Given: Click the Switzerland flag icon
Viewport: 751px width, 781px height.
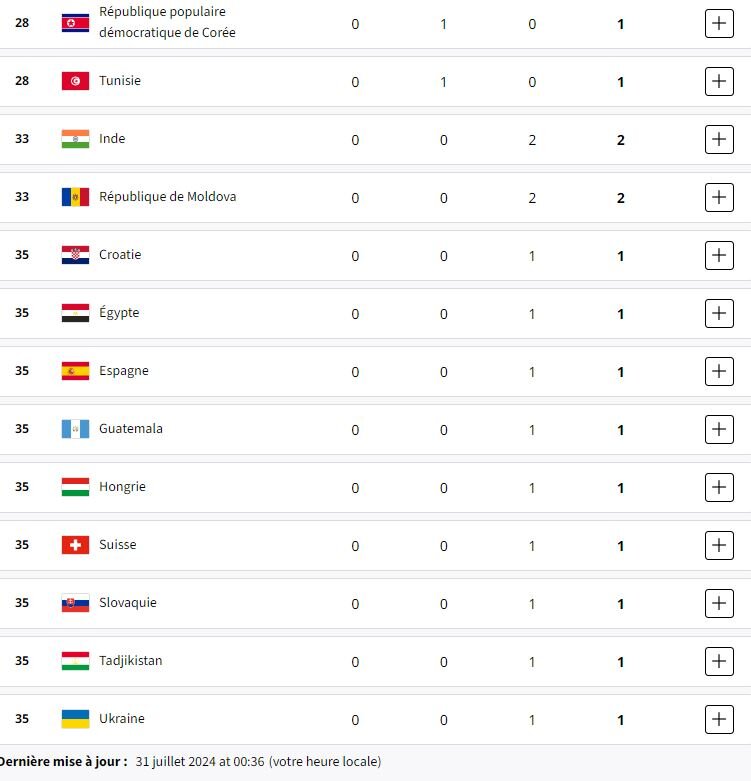Looking at the screenshot, I should pyautogui.click(x=75, y=545).
